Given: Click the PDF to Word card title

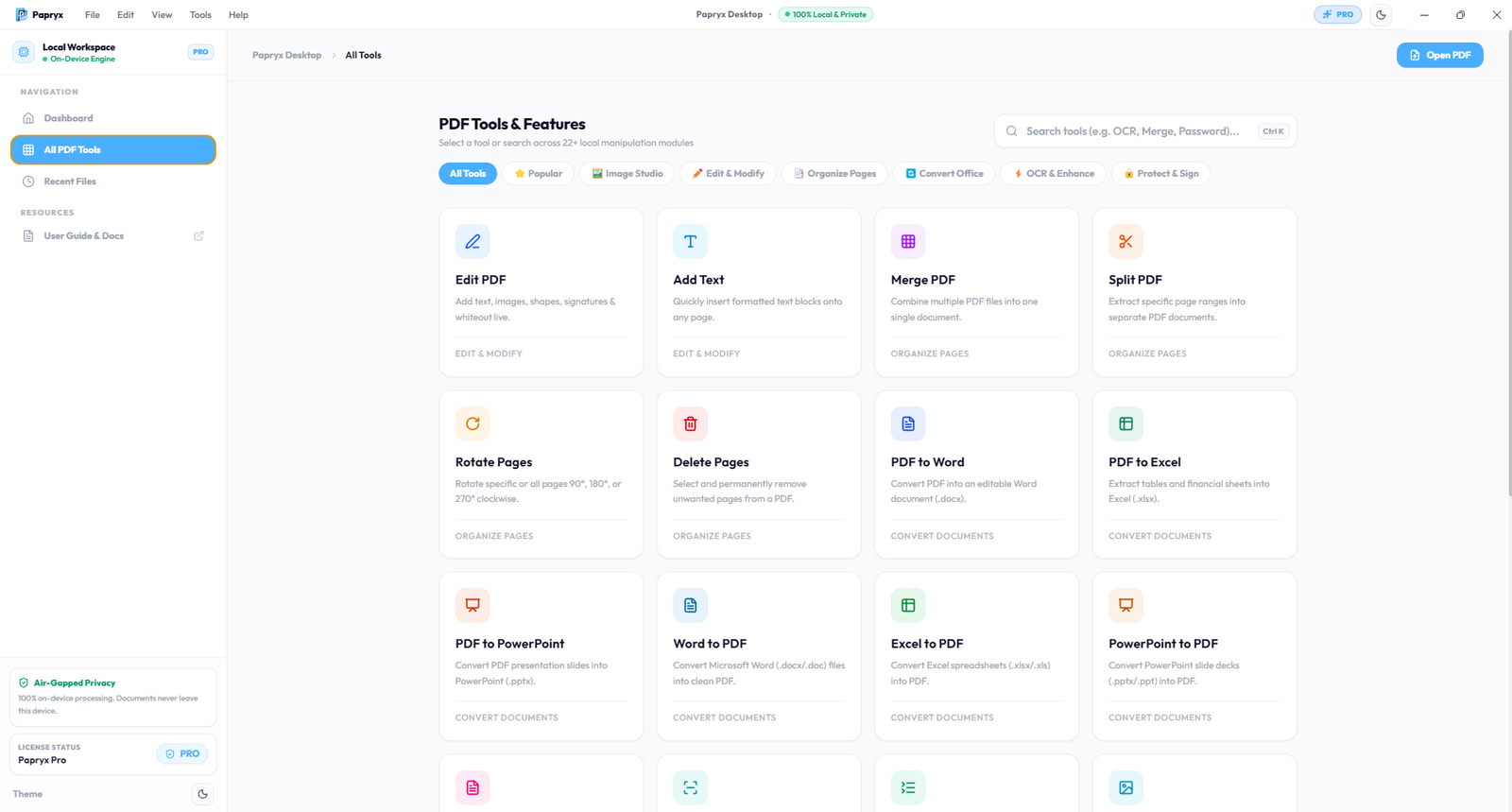Looking at the screenshot, I should pyautogui.click(x=927, y=462).
